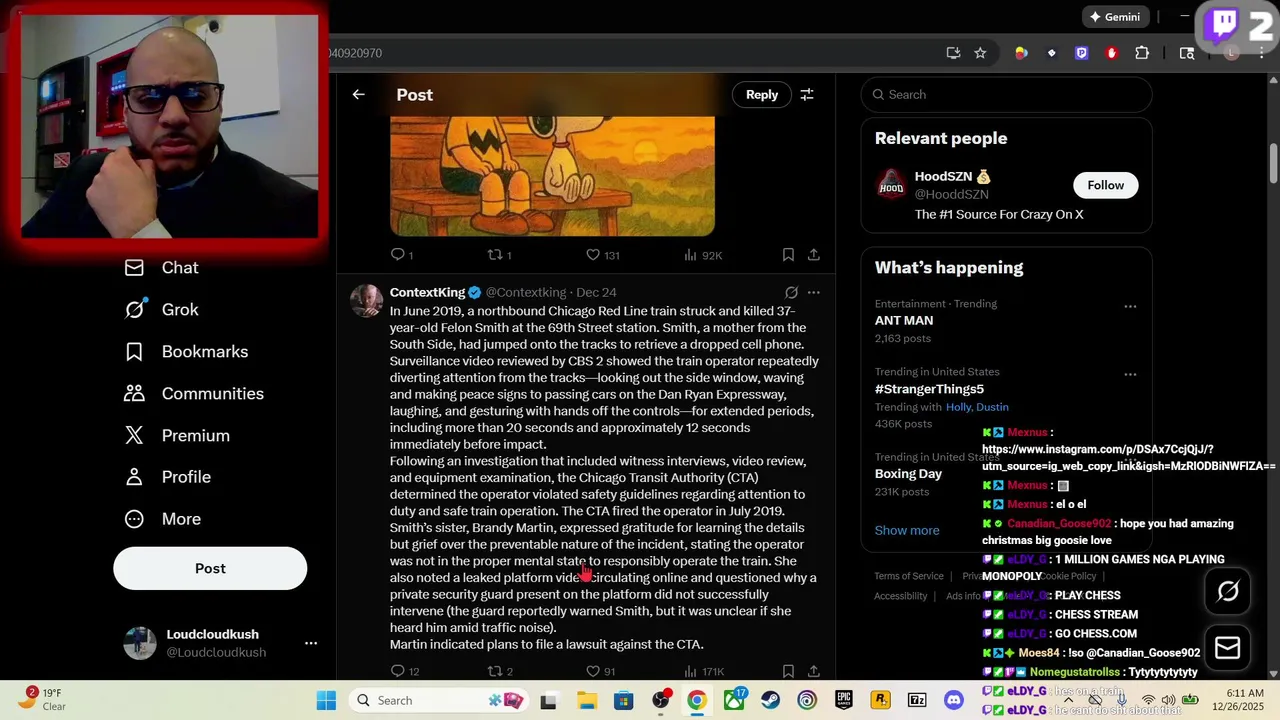Share the ContextKing post
This screenshot has height=720, width=1280.
pyautogui.click(x=814, y=671)
